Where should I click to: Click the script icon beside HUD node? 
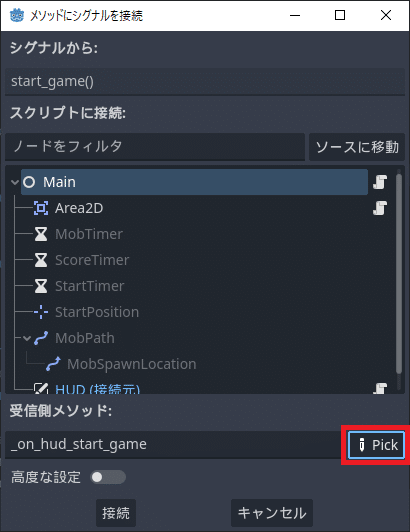tap(380, 388)
